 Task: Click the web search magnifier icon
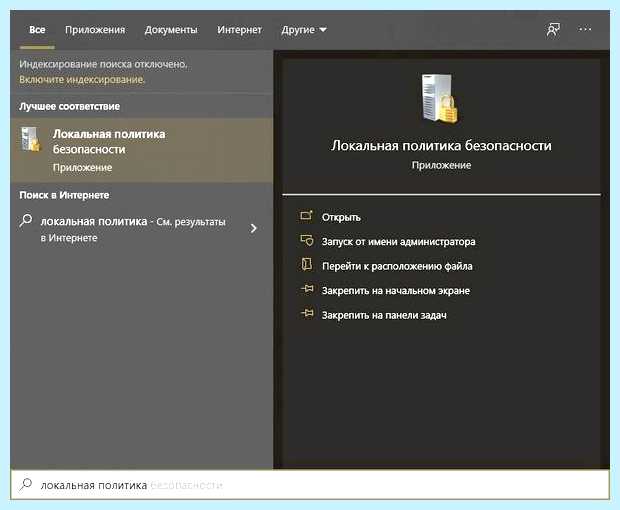[x=26, y=220]
